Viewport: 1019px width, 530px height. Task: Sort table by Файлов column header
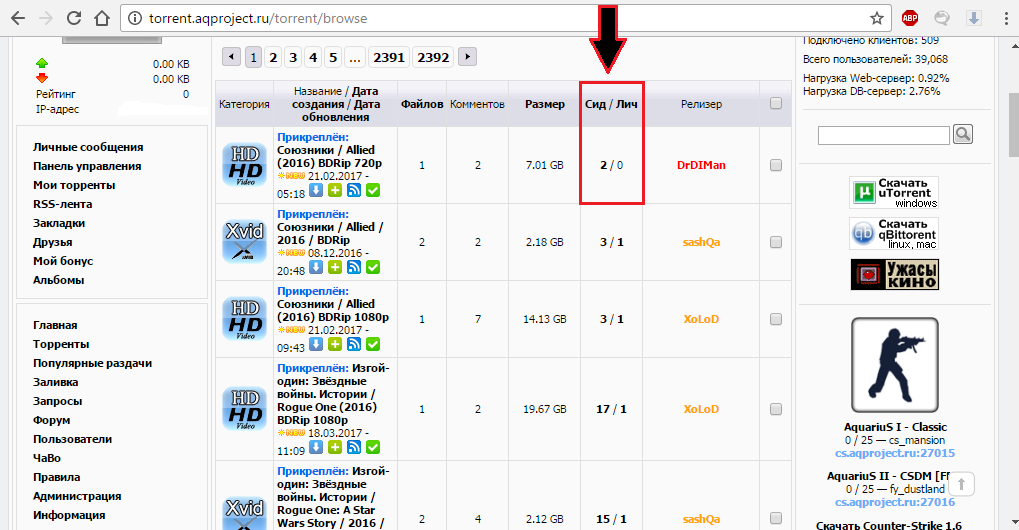(422, 104)
